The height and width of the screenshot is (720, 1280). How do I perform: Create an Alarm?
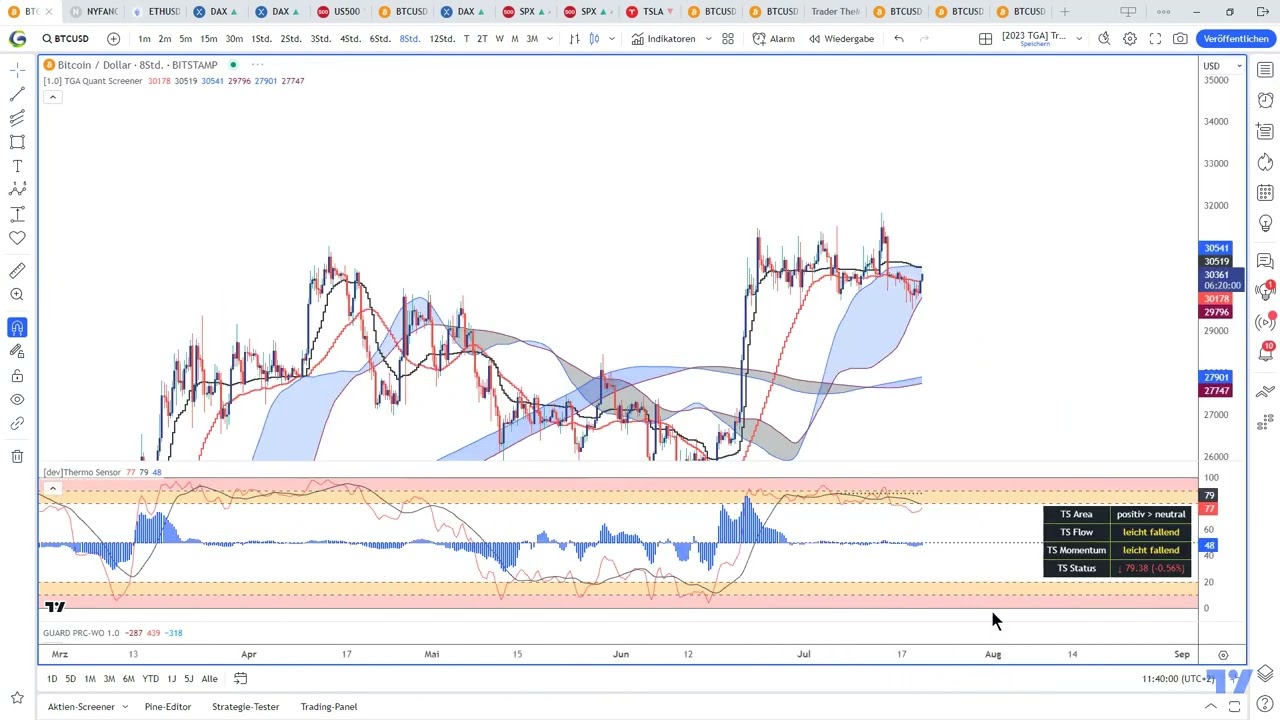tap(774, 38)
